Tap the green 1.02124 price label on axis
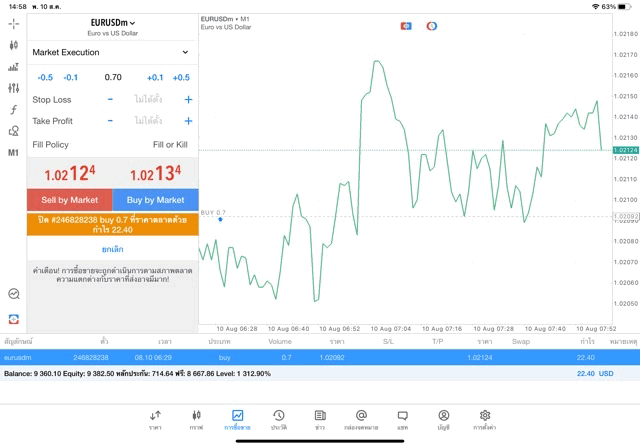The height and width of the screenshot is (447, 640). click(626, 150)
